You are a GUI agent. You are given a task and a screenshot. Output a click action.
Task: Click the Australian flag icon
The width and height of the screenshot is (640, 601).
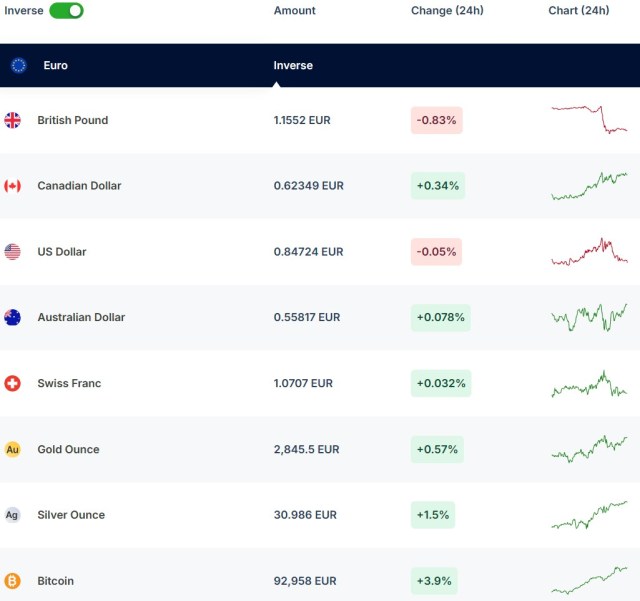13,318
